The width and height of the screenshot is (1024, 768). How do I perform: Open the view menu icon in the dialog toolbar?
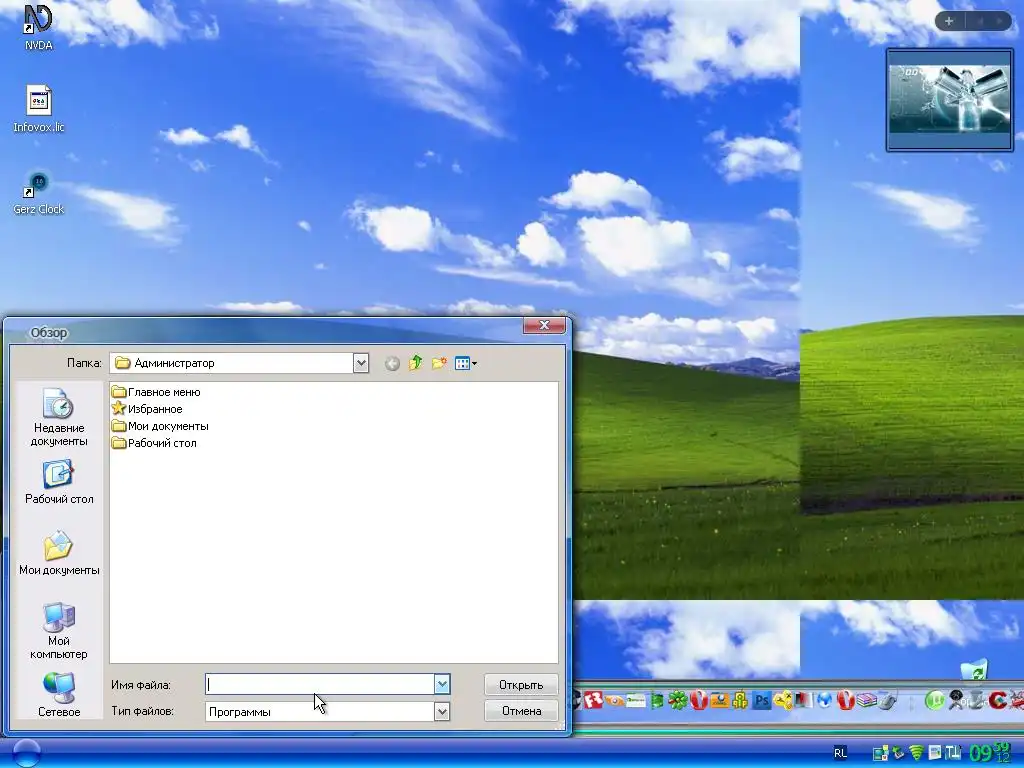[466, 363]
